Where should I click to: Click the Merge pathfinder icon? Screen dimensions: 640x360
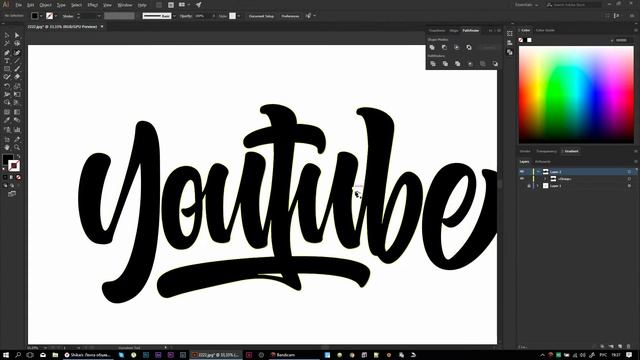click(458, 64)
